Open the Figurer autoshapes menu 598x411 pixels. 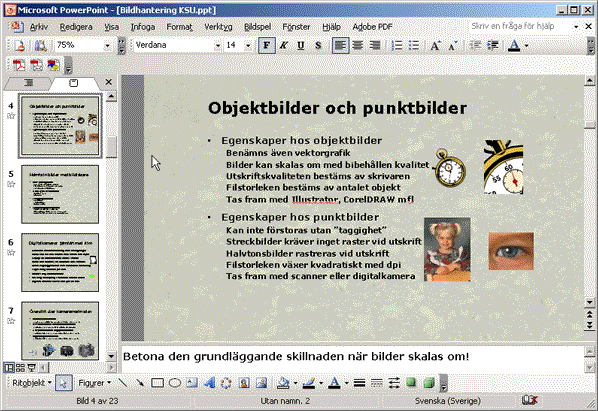tap(94, 383)
